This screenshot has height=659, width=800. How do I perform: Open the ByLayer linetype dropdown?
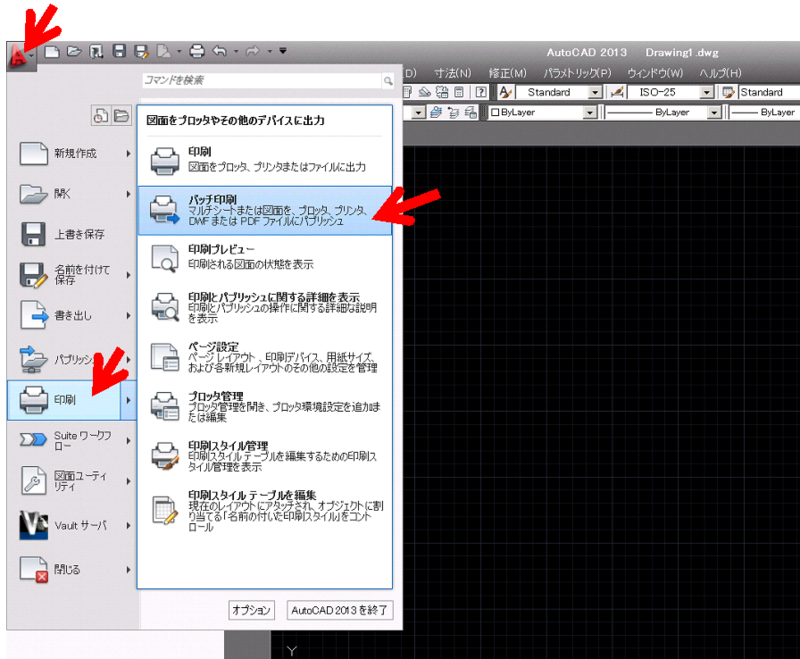[x=715, y=112]
